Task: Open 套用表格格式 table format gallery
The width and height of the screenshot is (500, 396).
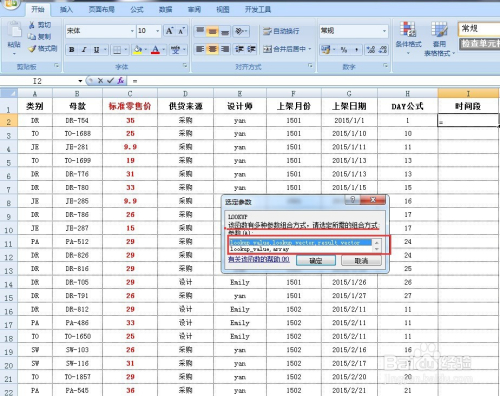Action: pyautogui.click(x=439, y=39)
